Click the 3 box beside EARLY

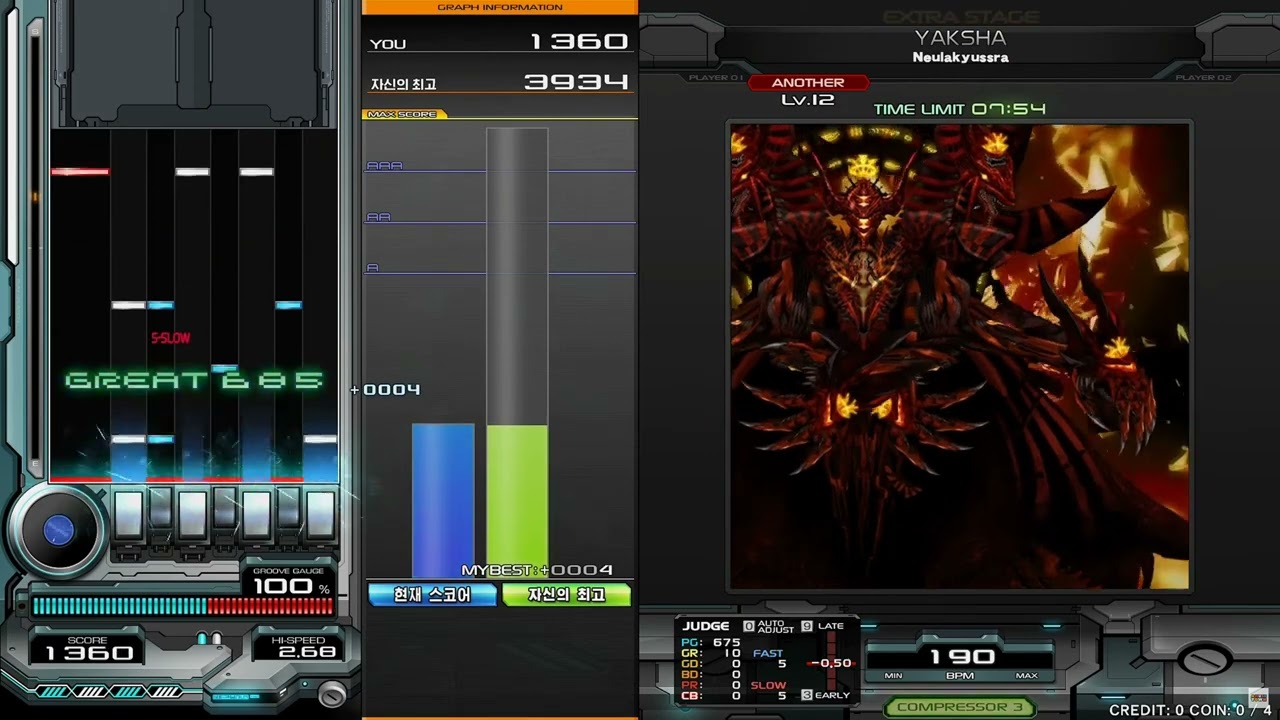tap(807, 695)
